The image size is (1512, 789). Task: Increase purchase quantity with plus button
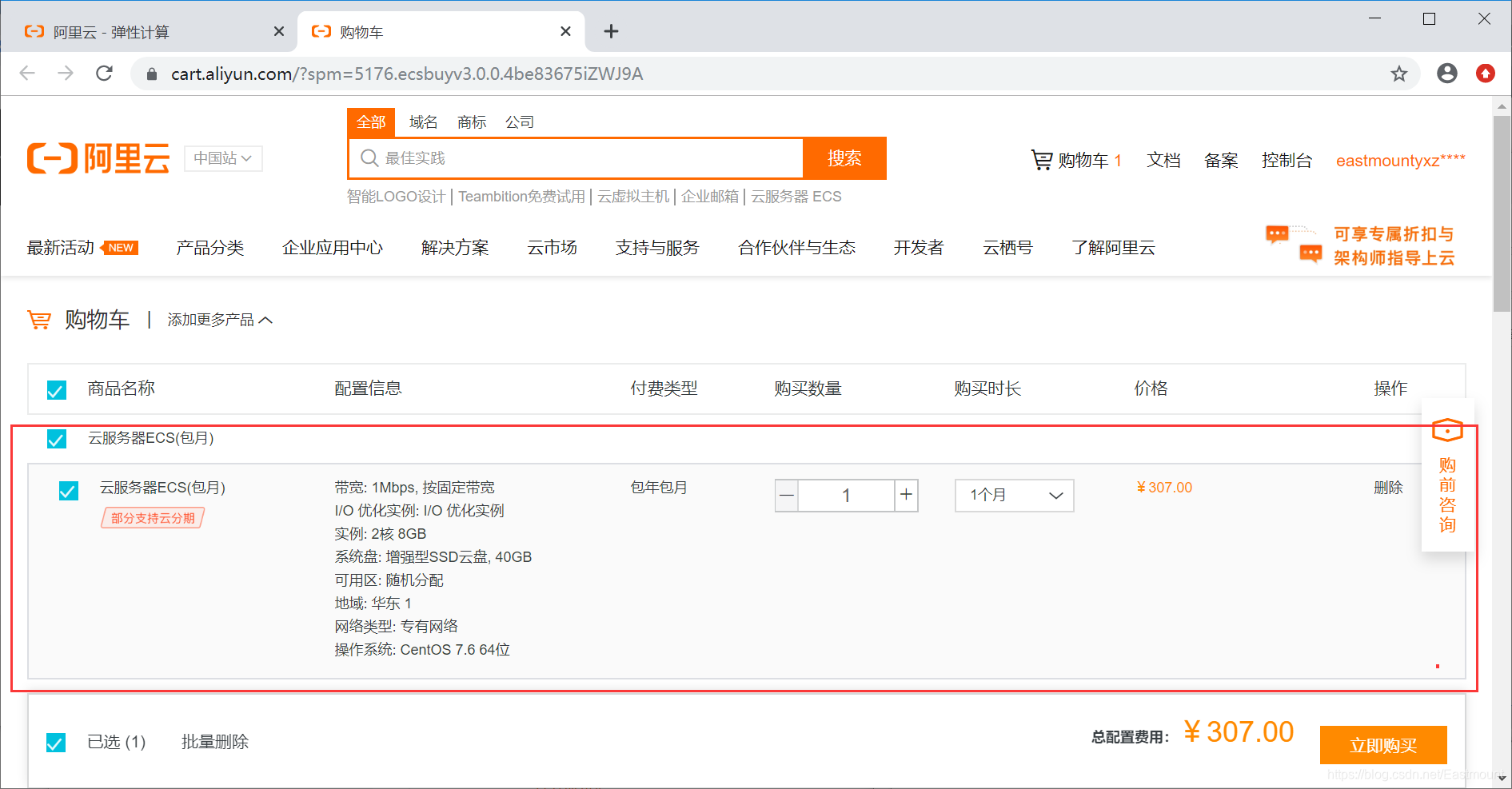click(x=906, y=496)
